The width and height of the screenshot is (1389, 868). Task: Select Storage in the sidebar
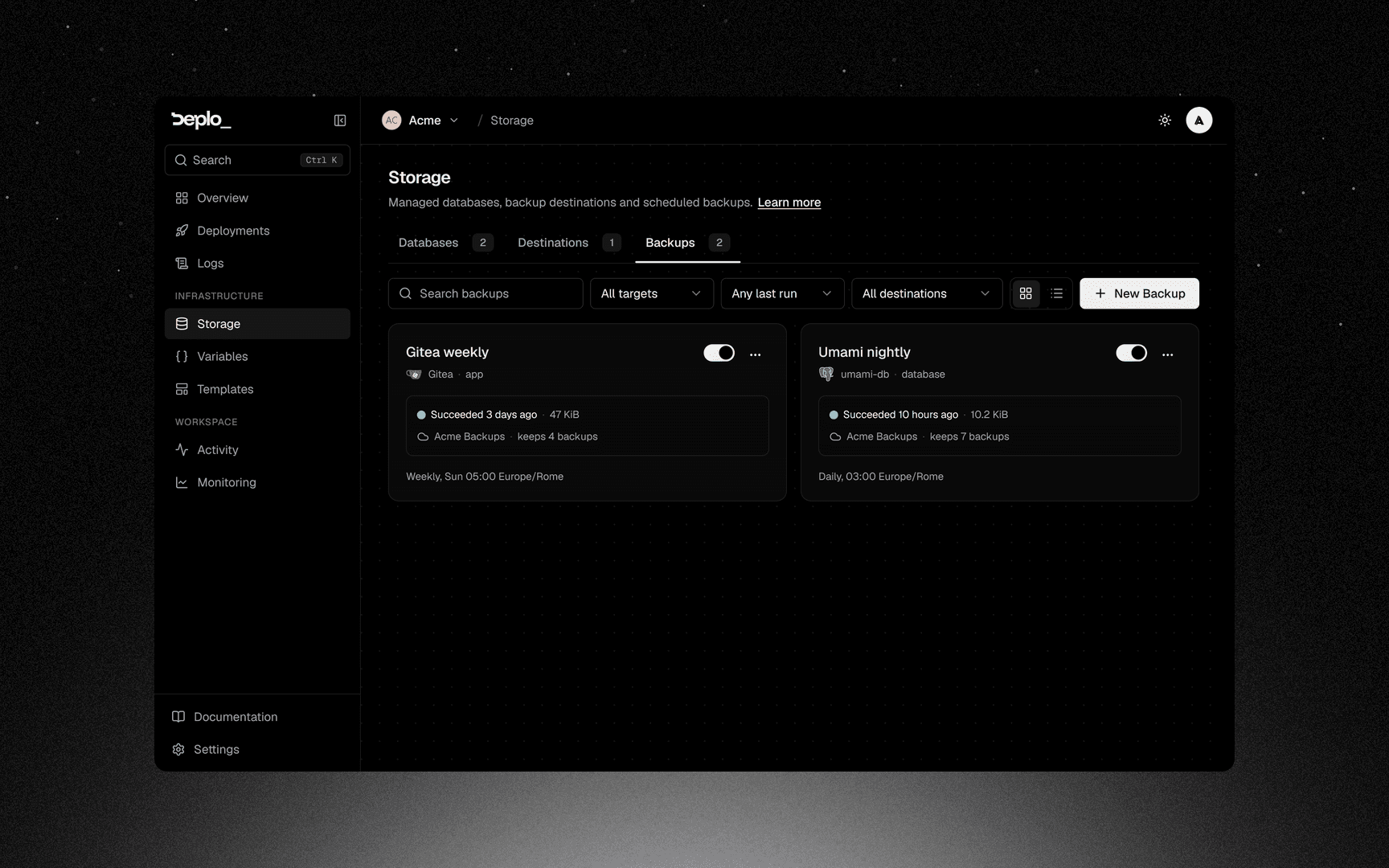click(x=257, y=324)
